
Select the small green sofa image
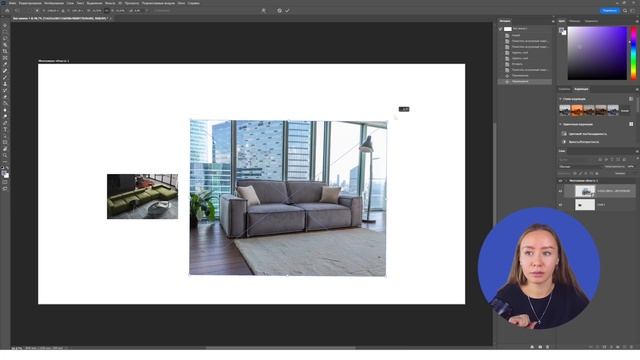[x=142, y=196]
